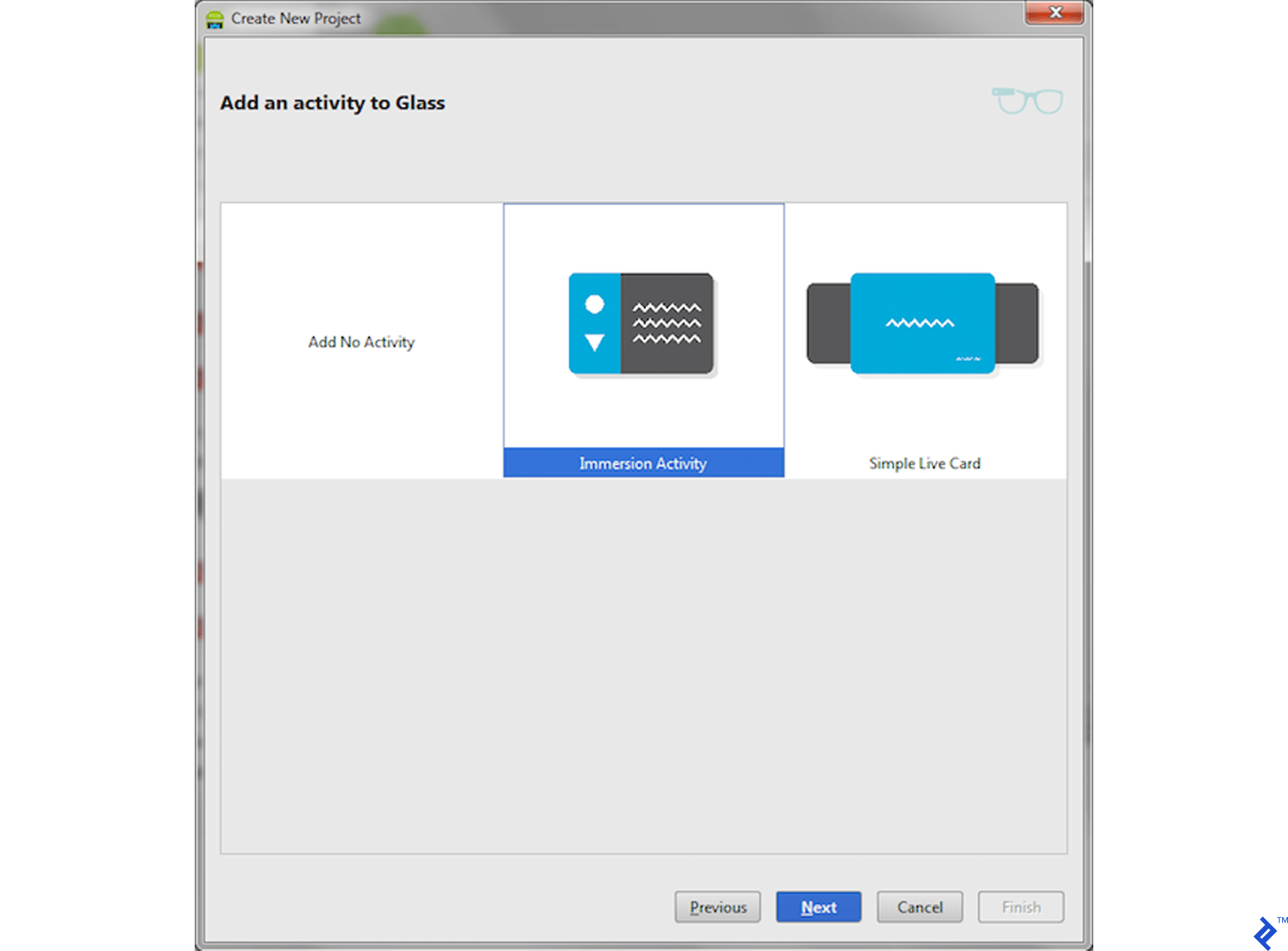Click the Simple Live Card preview graphic
Screen dimensions: 1288x951
pos(923,323)
